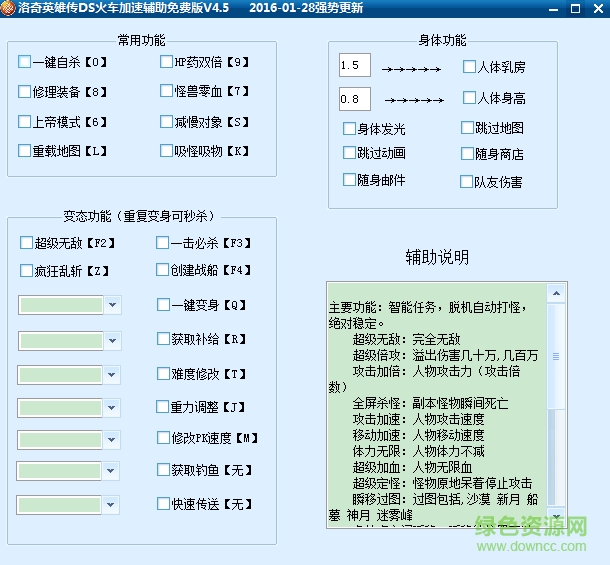
Task: Enable 一键自杀【O】 checkbox
Action: point(24,61)
